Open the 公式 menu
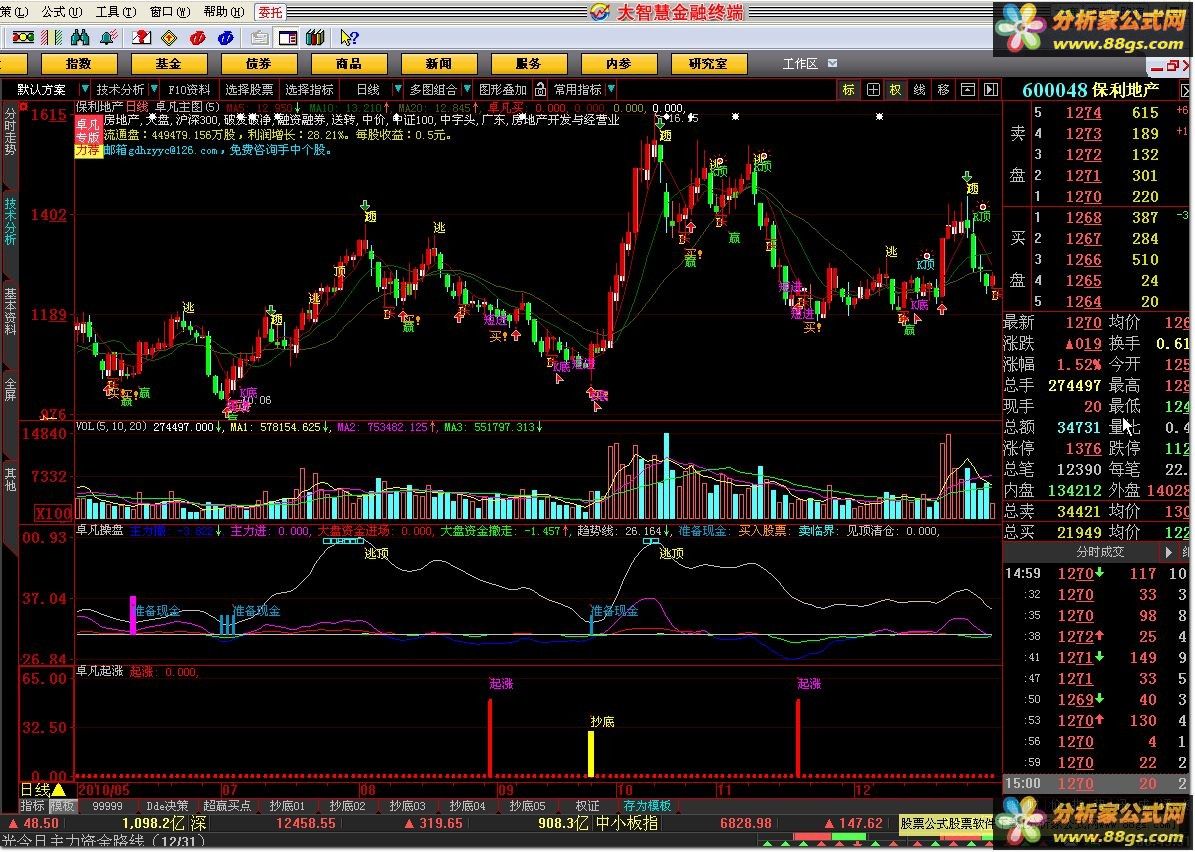 (x=62, y=12)
